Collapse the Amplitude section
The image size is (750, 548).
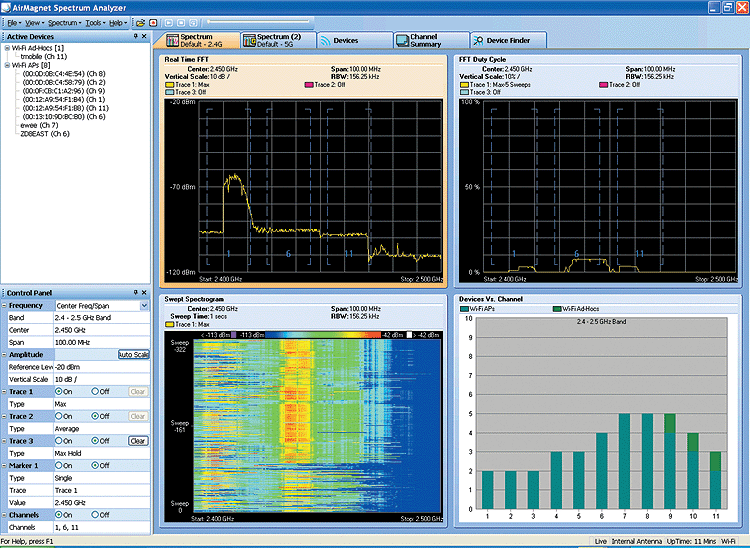click(4, 355)
